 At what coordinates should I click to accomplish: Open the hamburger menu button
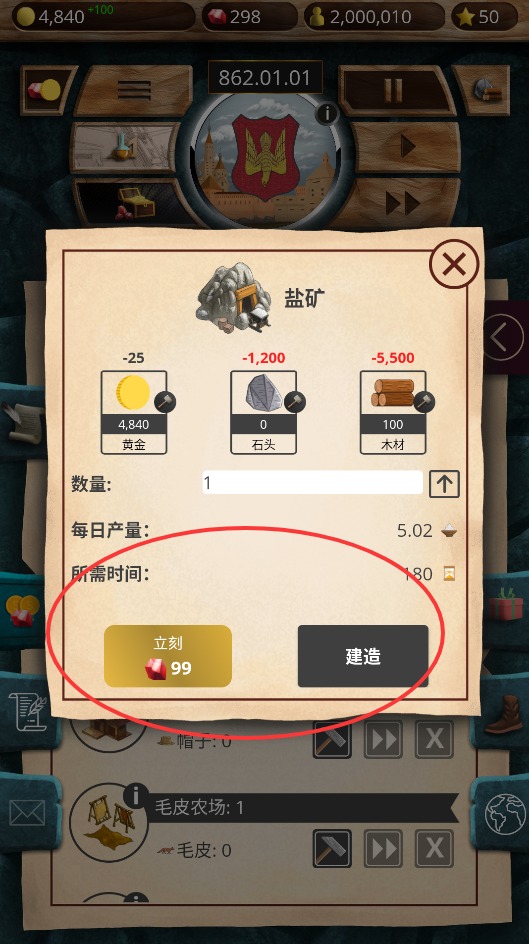(x=134, y=90)
